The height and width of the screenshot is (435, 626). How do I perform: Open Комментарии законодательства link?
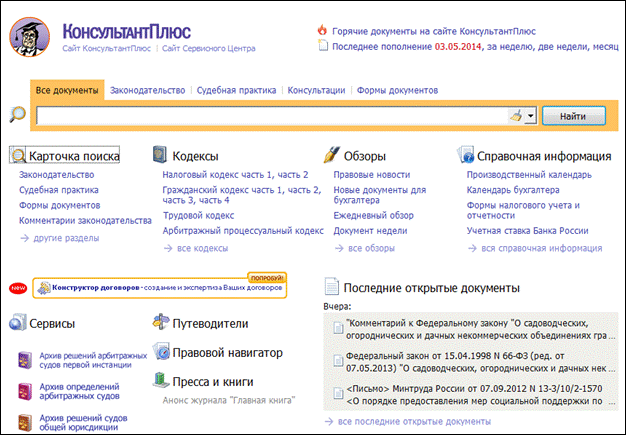(85, 220)
